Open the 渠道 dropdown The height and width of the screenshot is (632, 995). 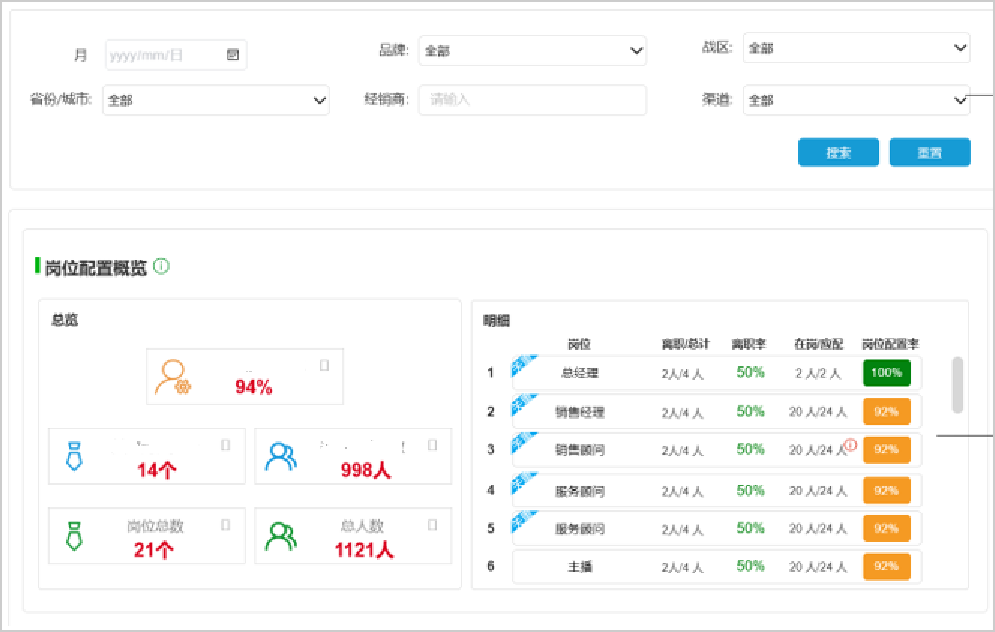click(x=960, y=100)
